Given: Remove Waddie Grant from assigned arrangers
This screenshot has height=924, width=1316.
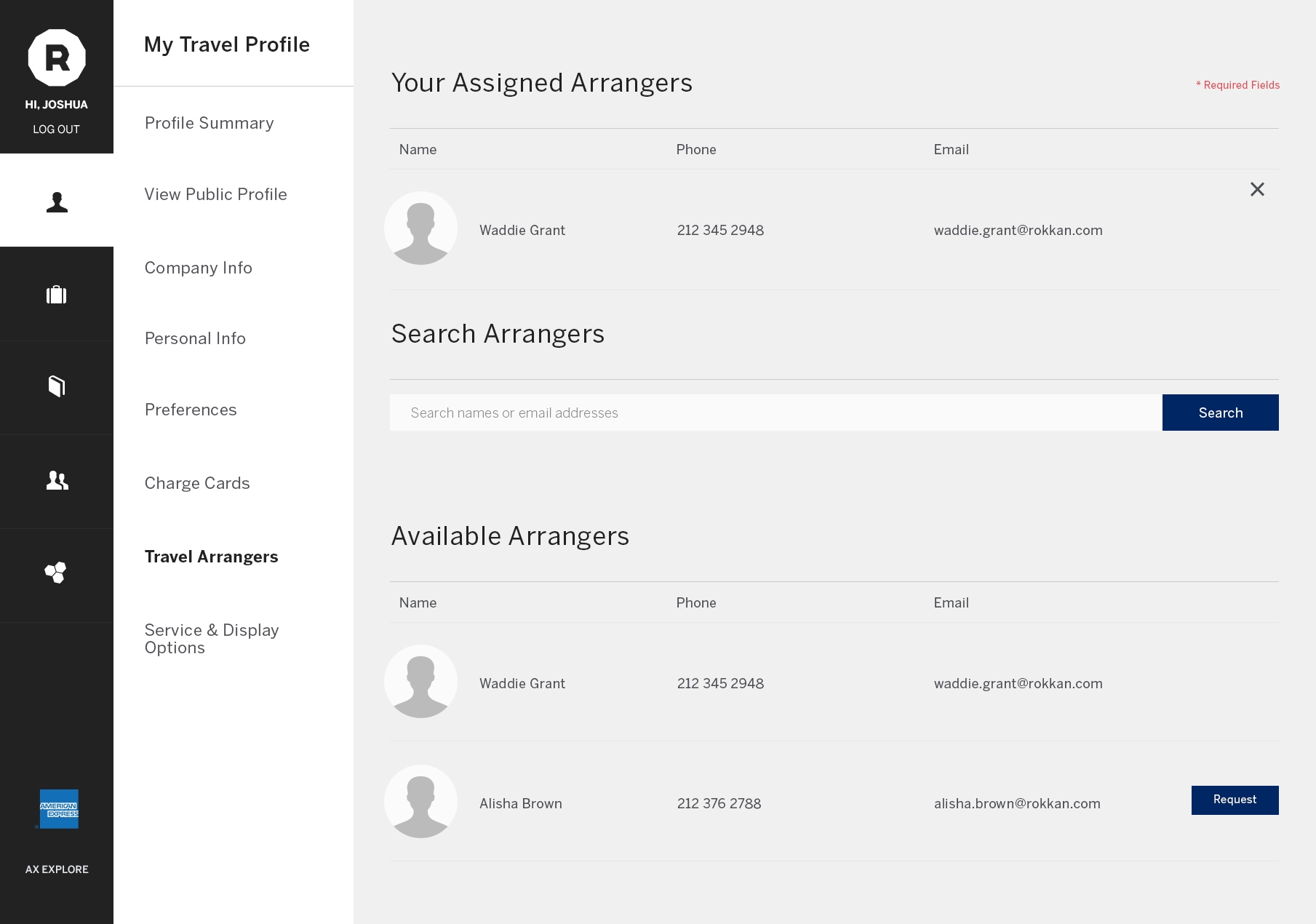Looking at the screenshot, I should (1257, 189).
